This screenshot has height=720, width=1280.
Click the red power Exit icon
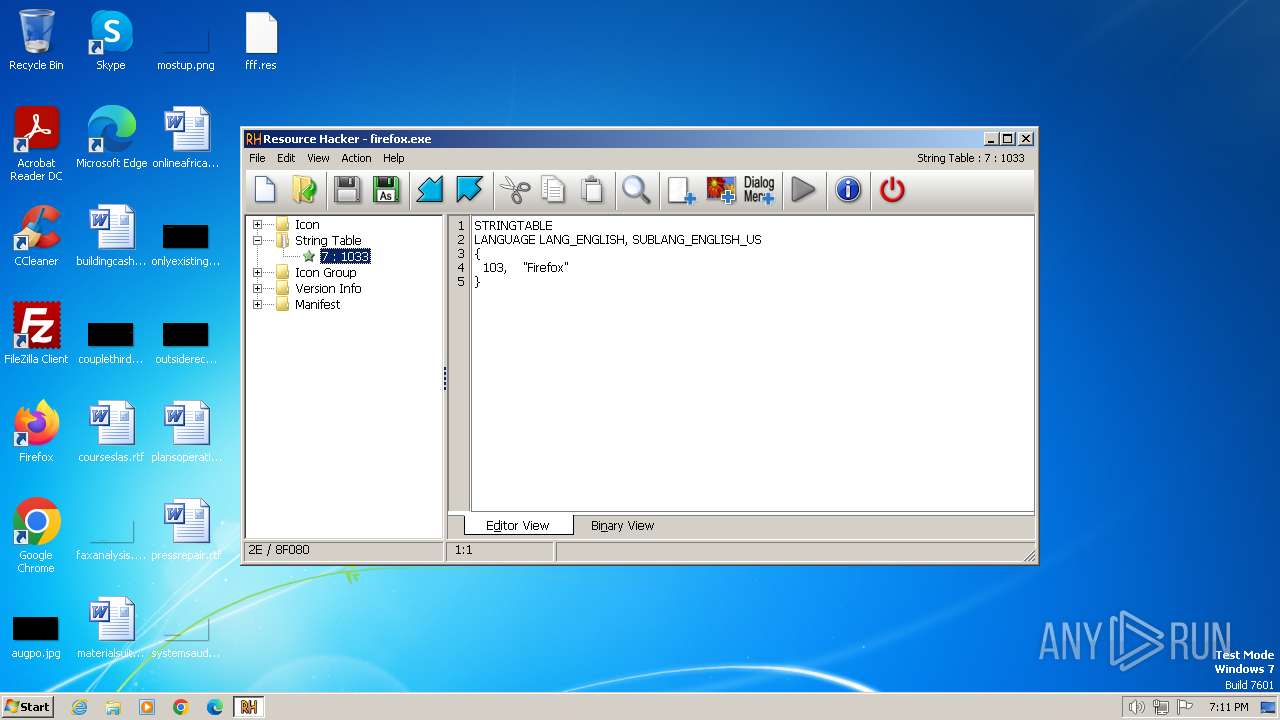tap(892, 189)
